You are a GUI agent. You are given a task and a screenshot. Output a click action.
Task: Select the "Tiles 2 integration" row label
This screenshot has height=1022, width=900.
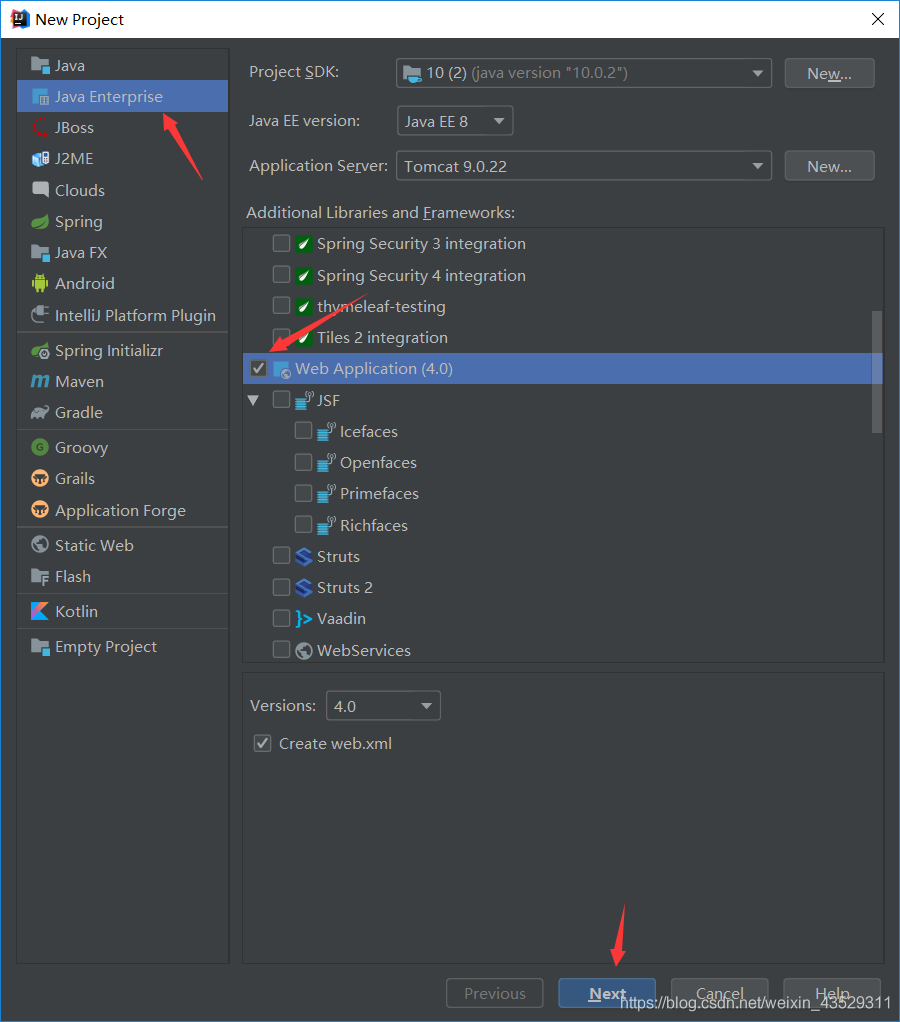click(382, 338)
